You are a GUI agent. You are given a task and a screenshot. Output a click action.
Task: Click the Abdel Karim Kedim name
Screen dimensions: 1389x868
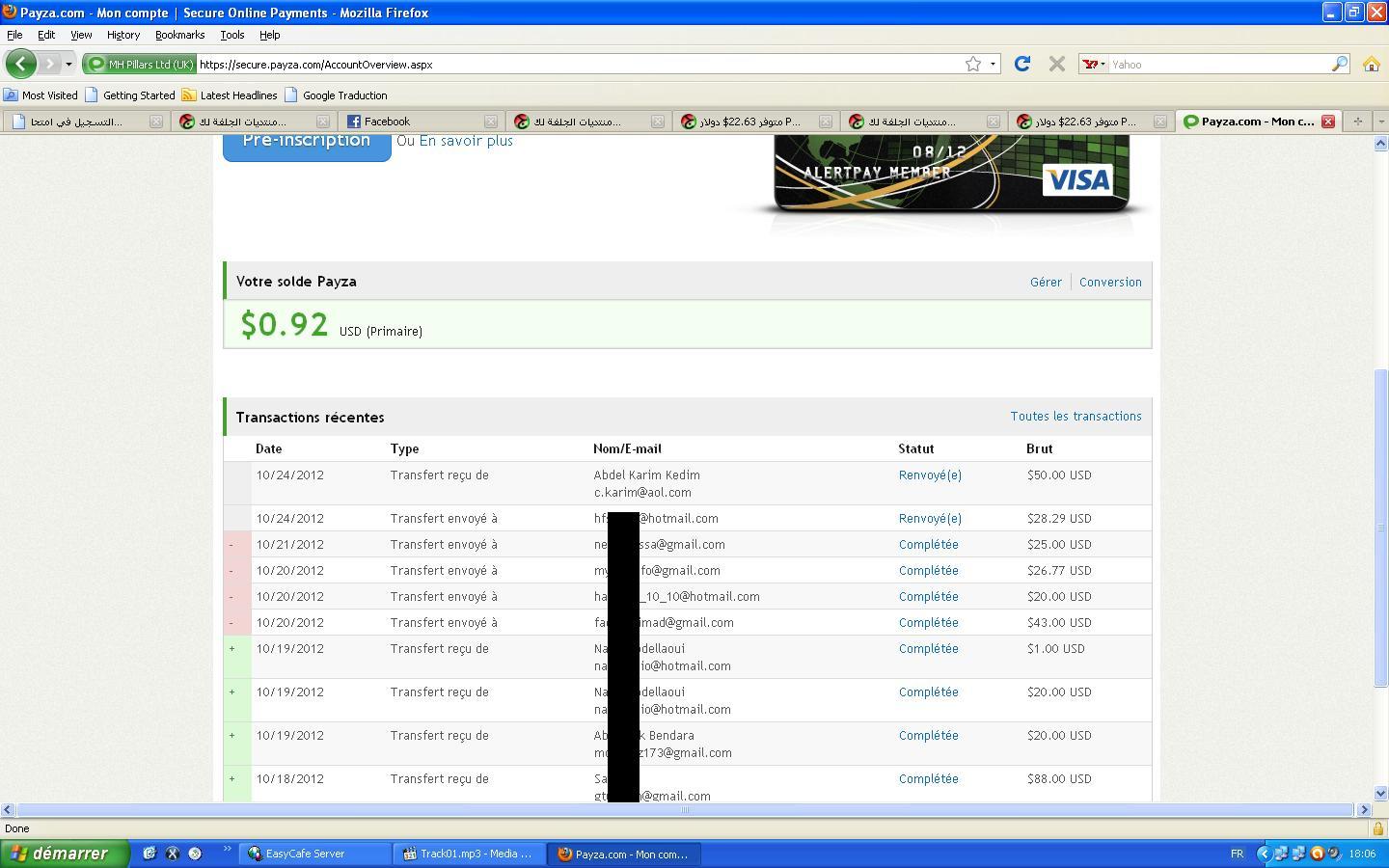[x=646, y=475]
